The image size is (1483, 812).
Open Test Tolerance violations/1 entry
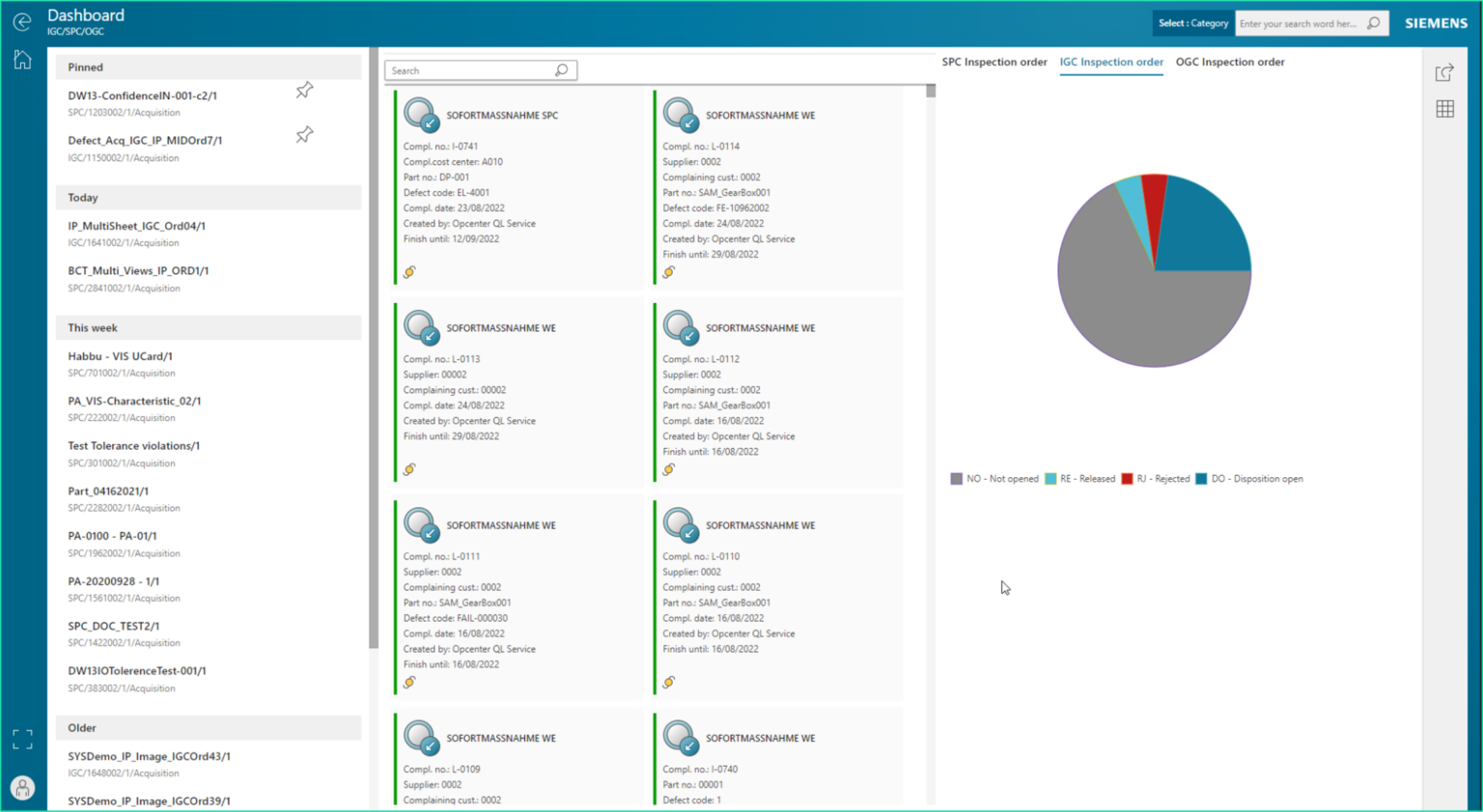133,445
